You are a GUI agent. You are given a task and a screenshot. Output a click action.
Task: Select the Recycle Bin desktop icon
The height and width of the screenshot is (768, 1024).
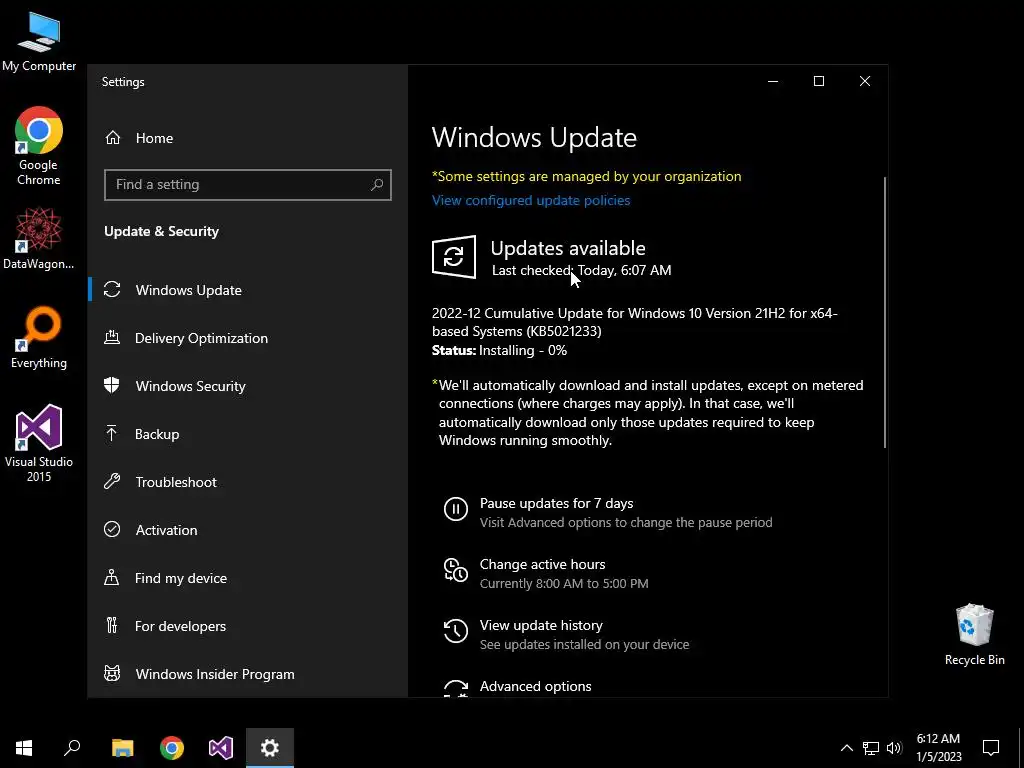[x=974, y=635]
